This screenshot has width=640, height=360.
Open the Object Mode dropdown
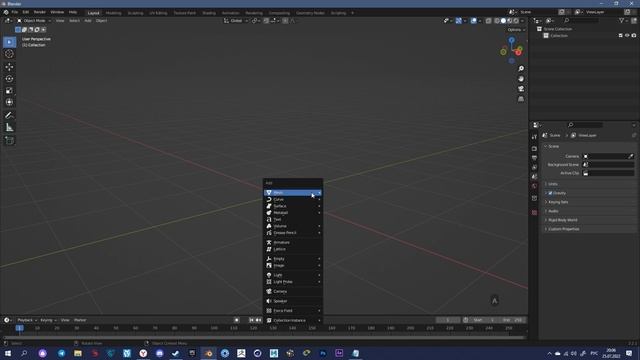click(x=34, y=21)
